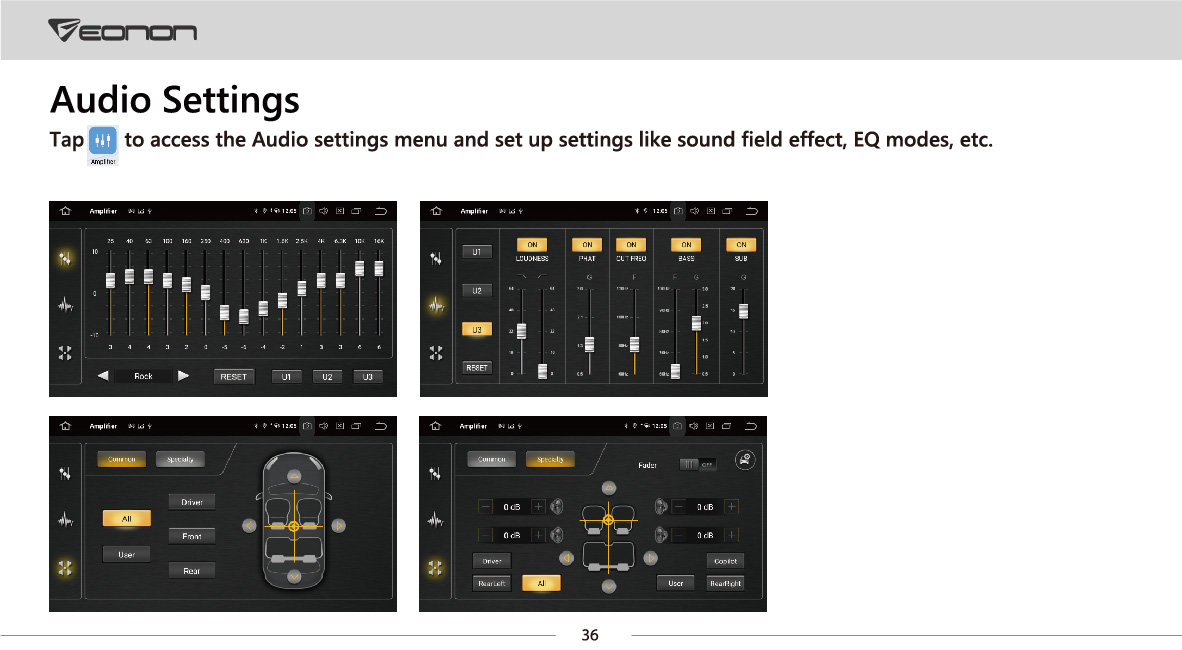
Task: Click RESET button on the Loudness screen
Action: pyautogui.click(x=476, y=368)
